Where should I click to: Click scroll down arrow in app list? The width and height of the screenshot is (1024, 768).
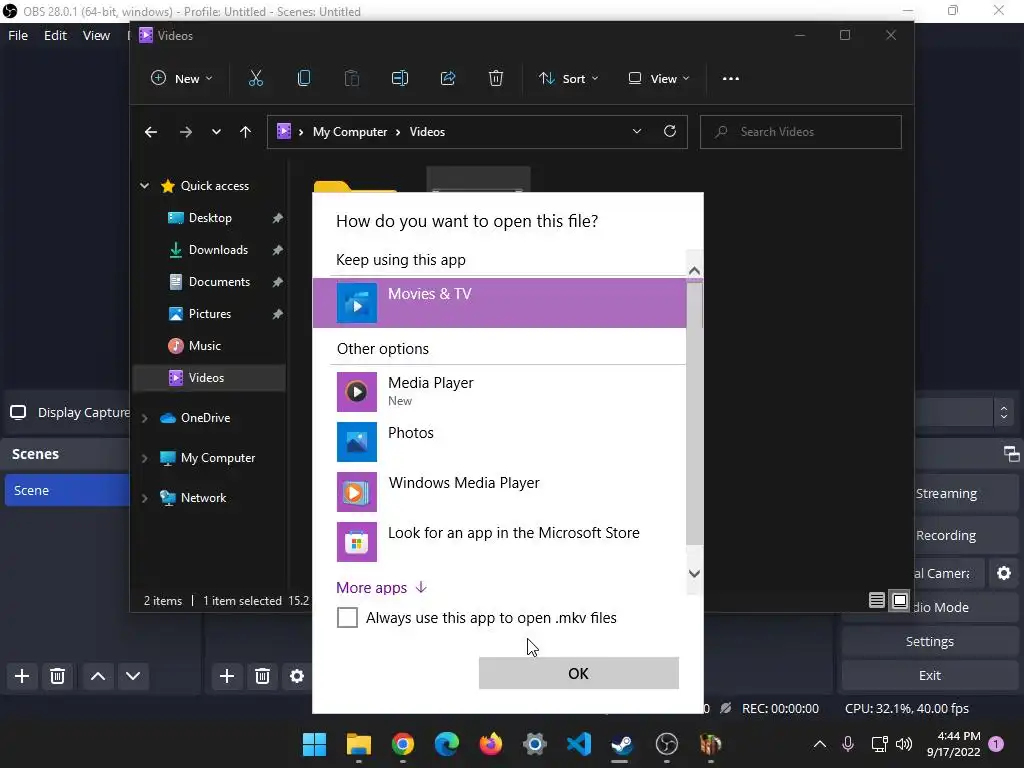pos(694,574)
